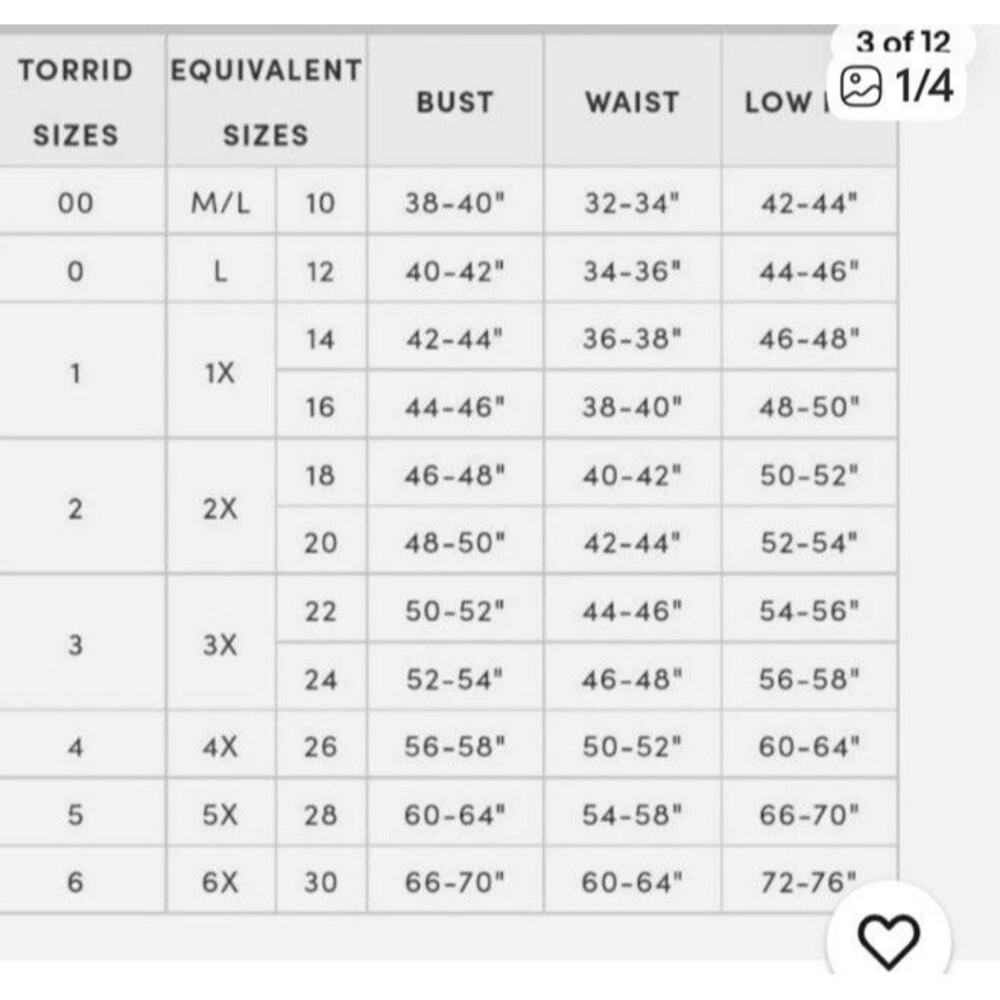Select the 3X equivalent size cell
Viewport: 1000px width, 1000px height.
221,645
